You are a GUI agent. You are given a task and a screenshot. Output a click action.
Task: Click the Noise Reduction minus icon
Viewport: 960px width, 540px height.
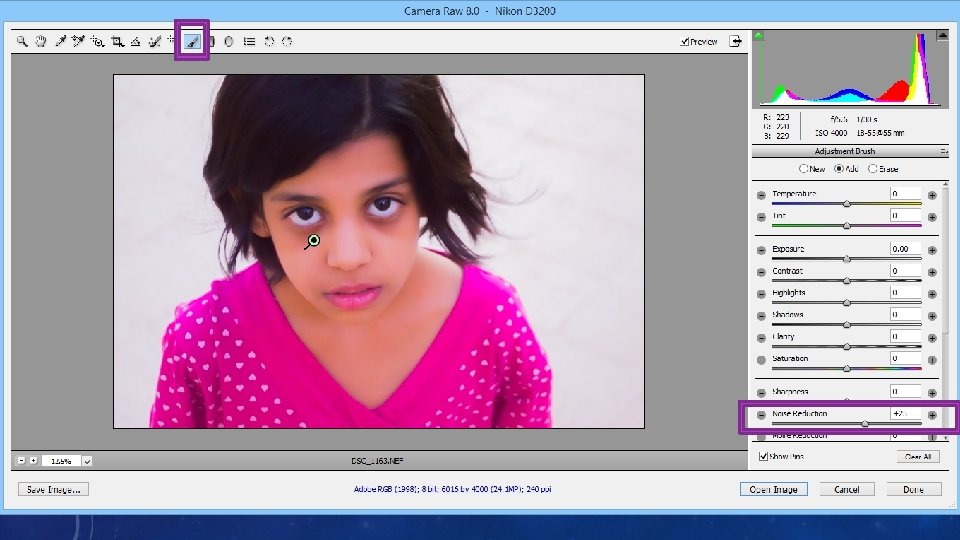pyautogui.click(x=761, y=415)
